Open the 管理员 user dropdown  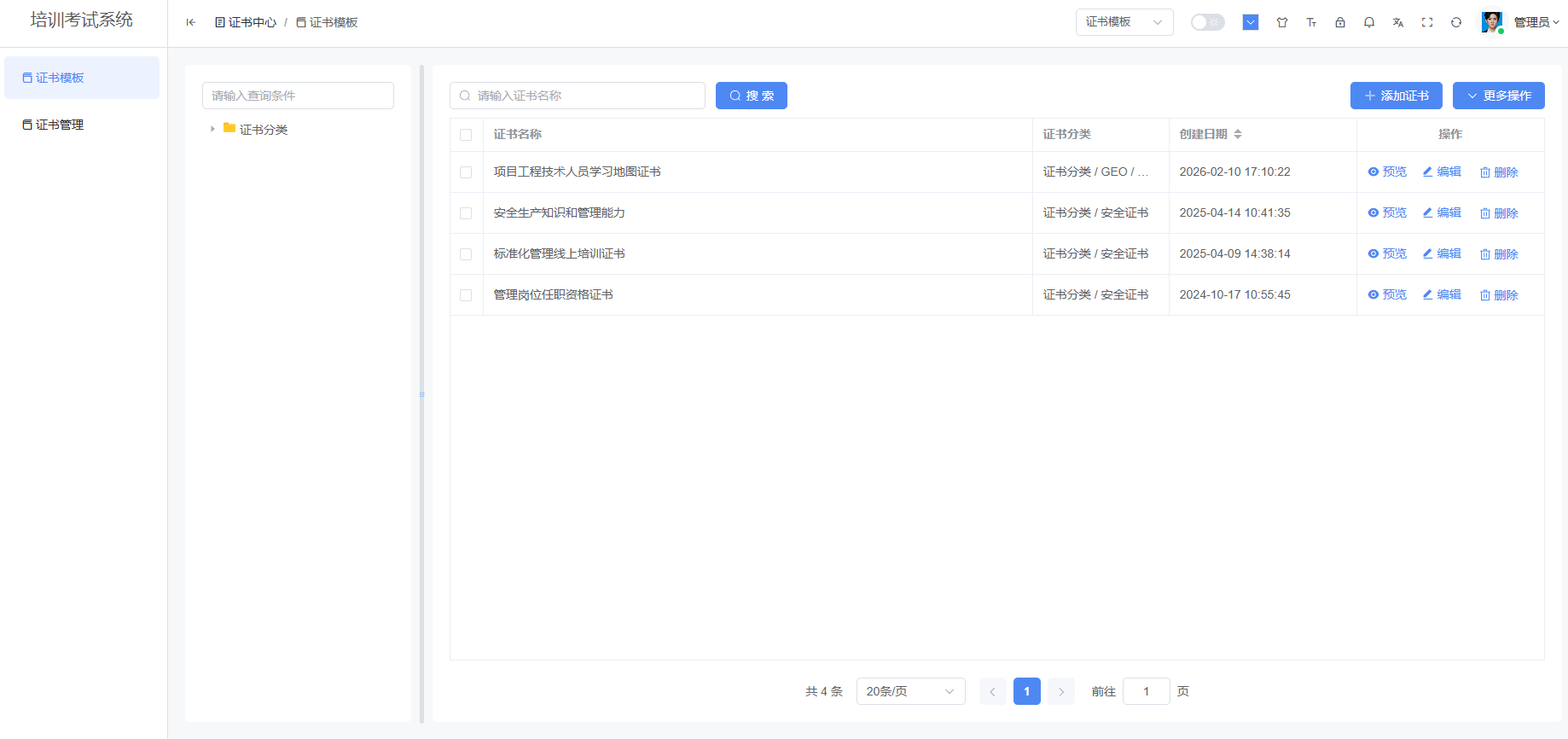click(1536, 22)
